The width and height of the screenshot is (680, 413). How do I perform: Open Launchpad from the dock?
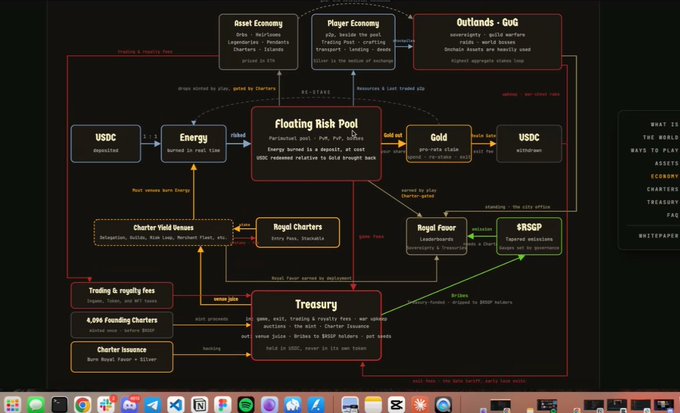(13, 405)
